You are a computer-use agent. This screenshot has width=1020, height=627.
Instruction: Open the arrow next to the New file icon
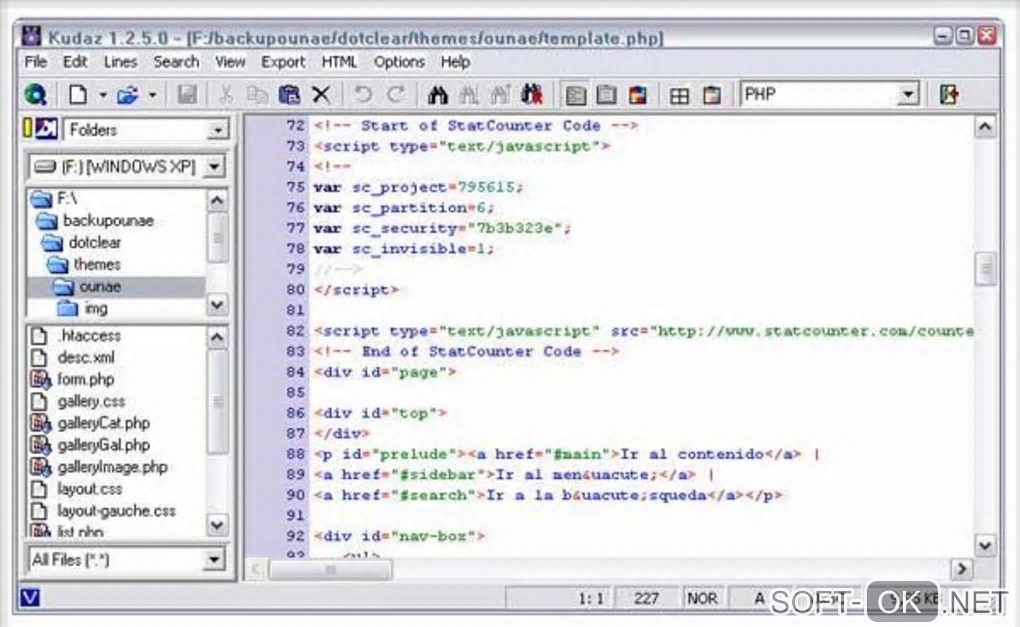pos(103,96)
